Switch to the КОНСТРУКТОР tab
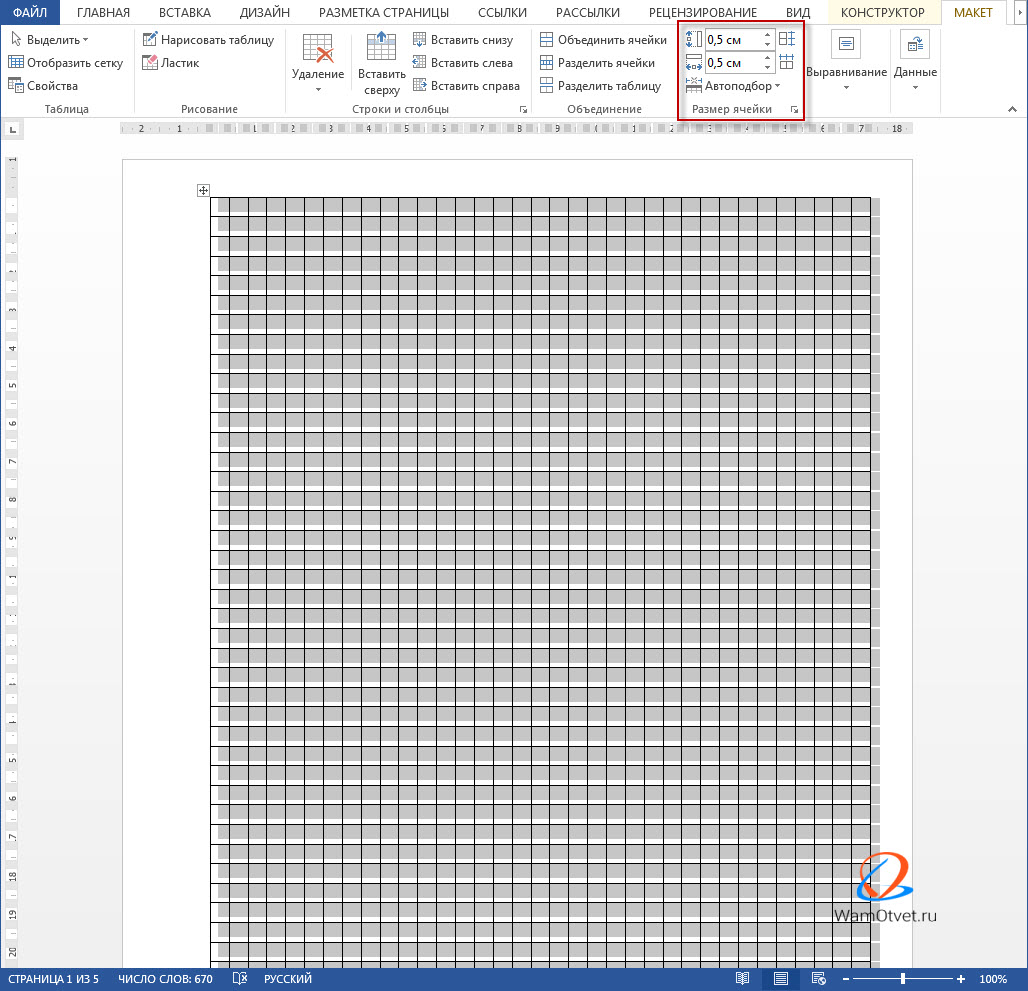 883,13
